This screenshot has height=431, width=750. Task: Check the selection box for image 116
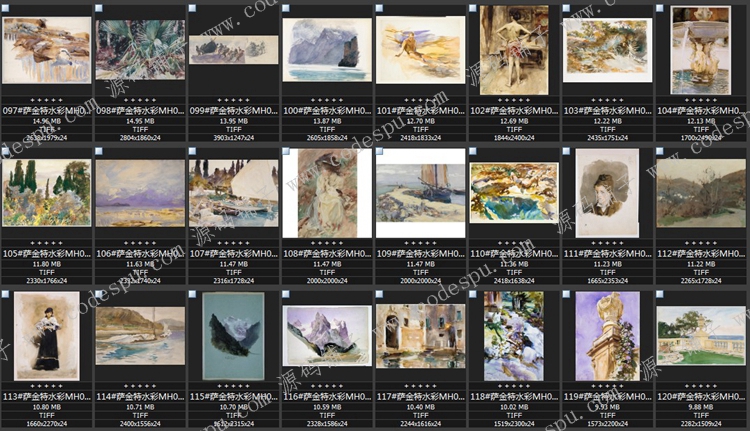tap(286, 294)
